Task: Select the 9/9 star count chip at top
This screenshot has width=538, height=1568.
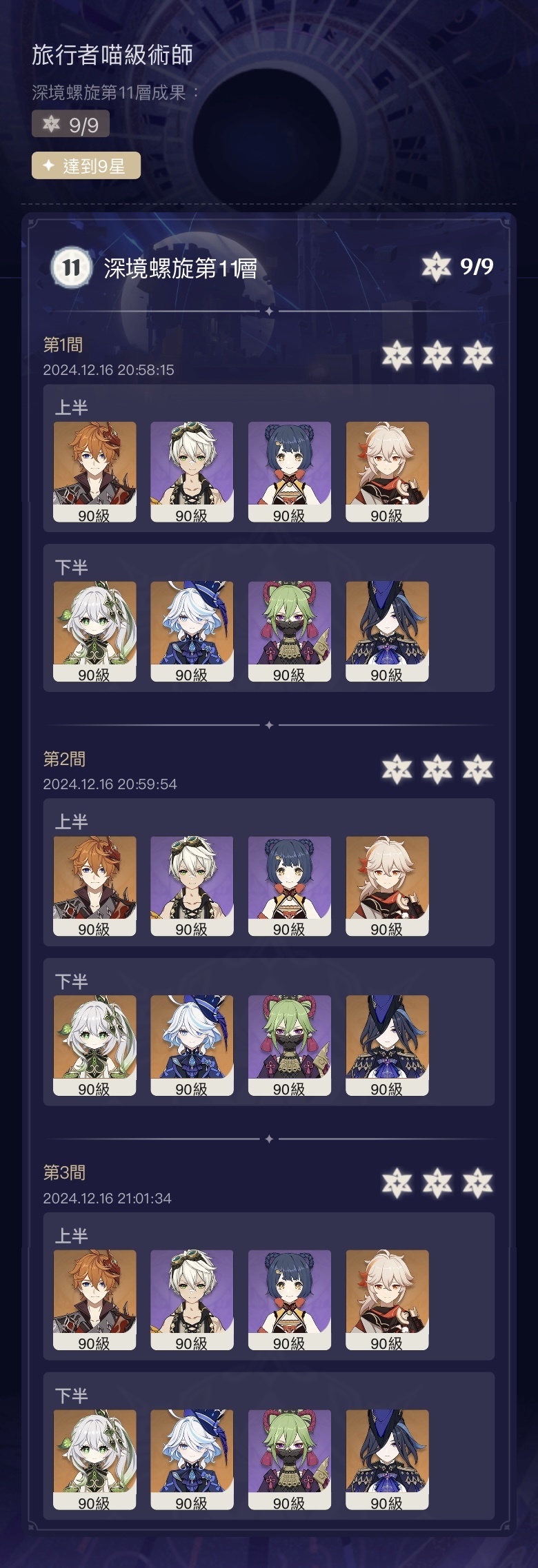Action: (x=70, y=125)
